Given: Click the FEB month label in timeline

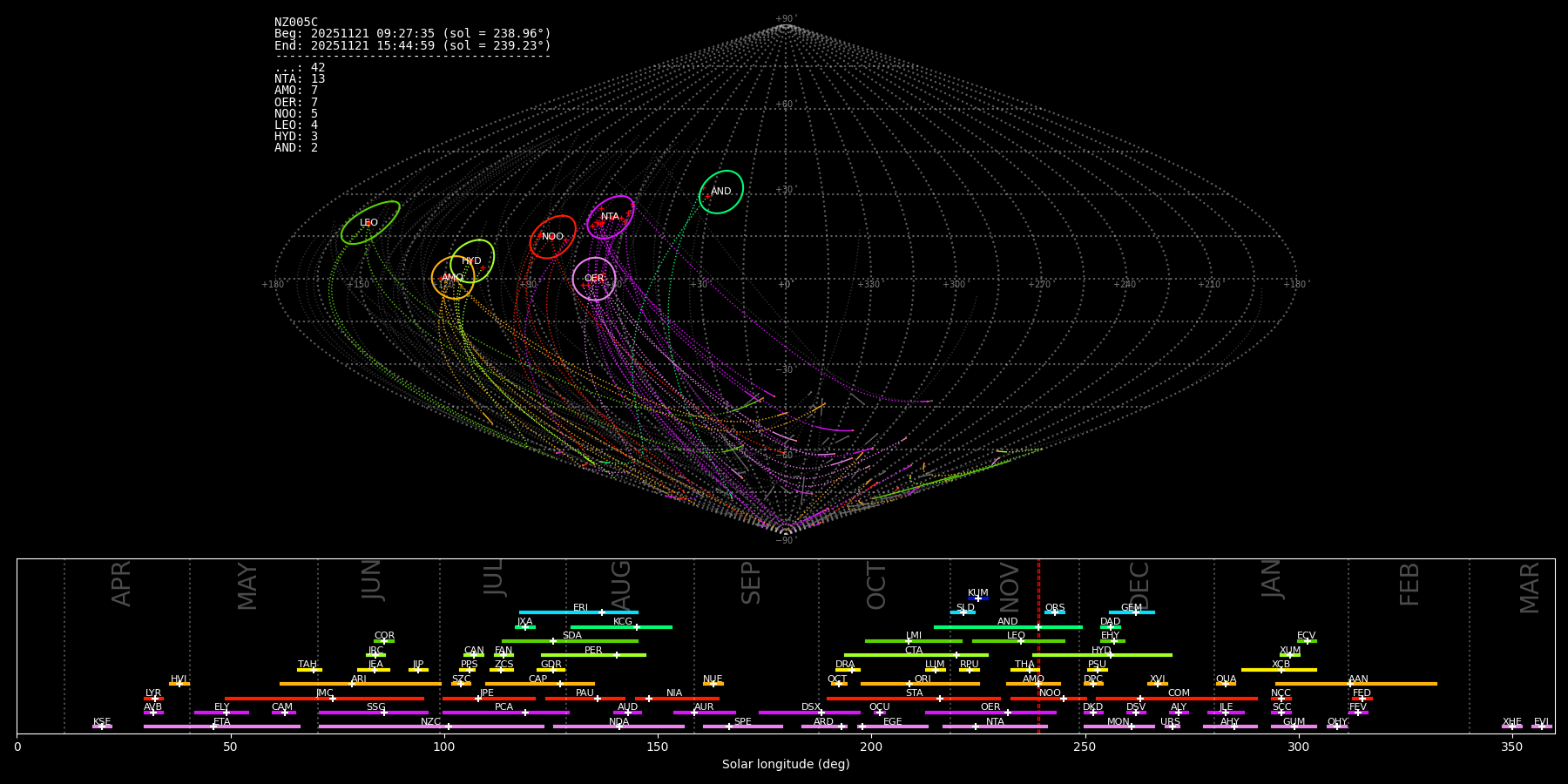Looking at the screenshot, I should pyautogui.click(x=1409, y=585).
